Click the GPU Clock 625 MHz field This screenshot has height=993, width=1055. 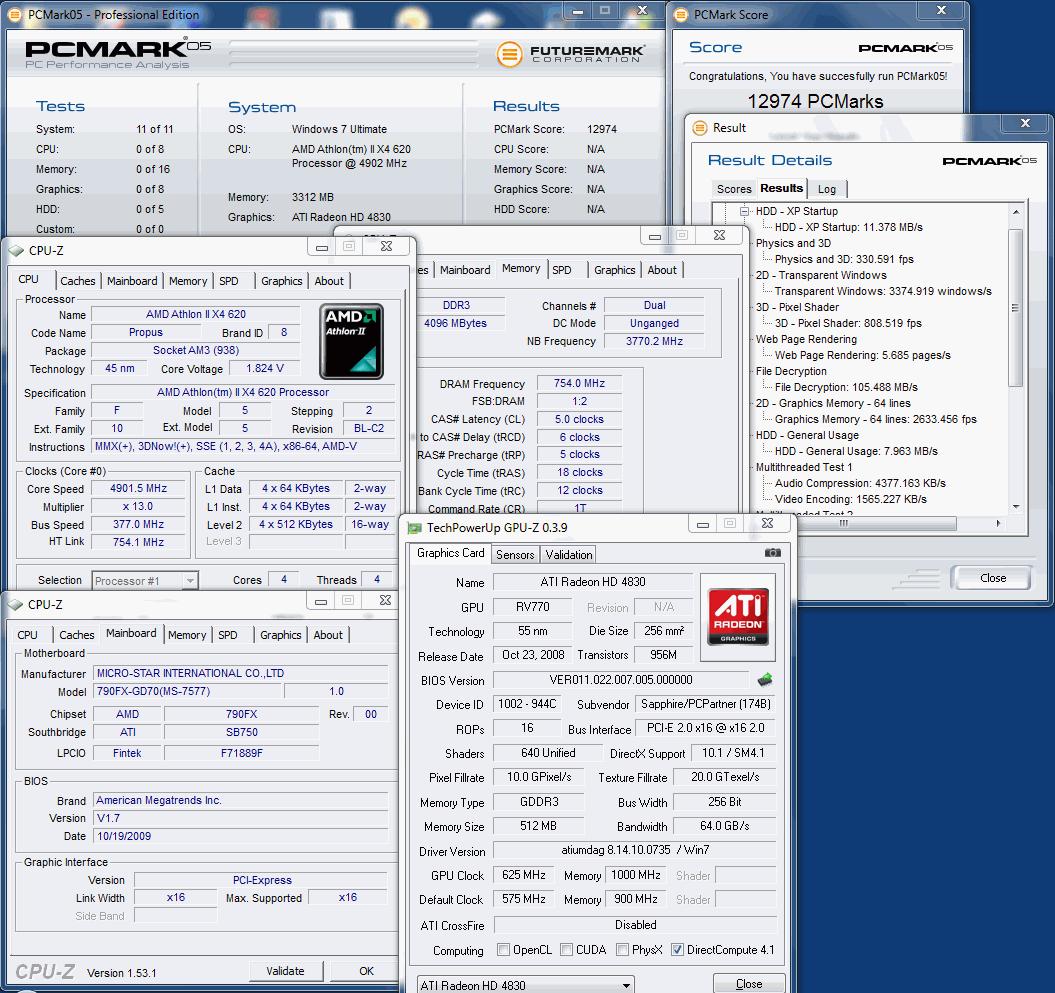pos(523,875)
